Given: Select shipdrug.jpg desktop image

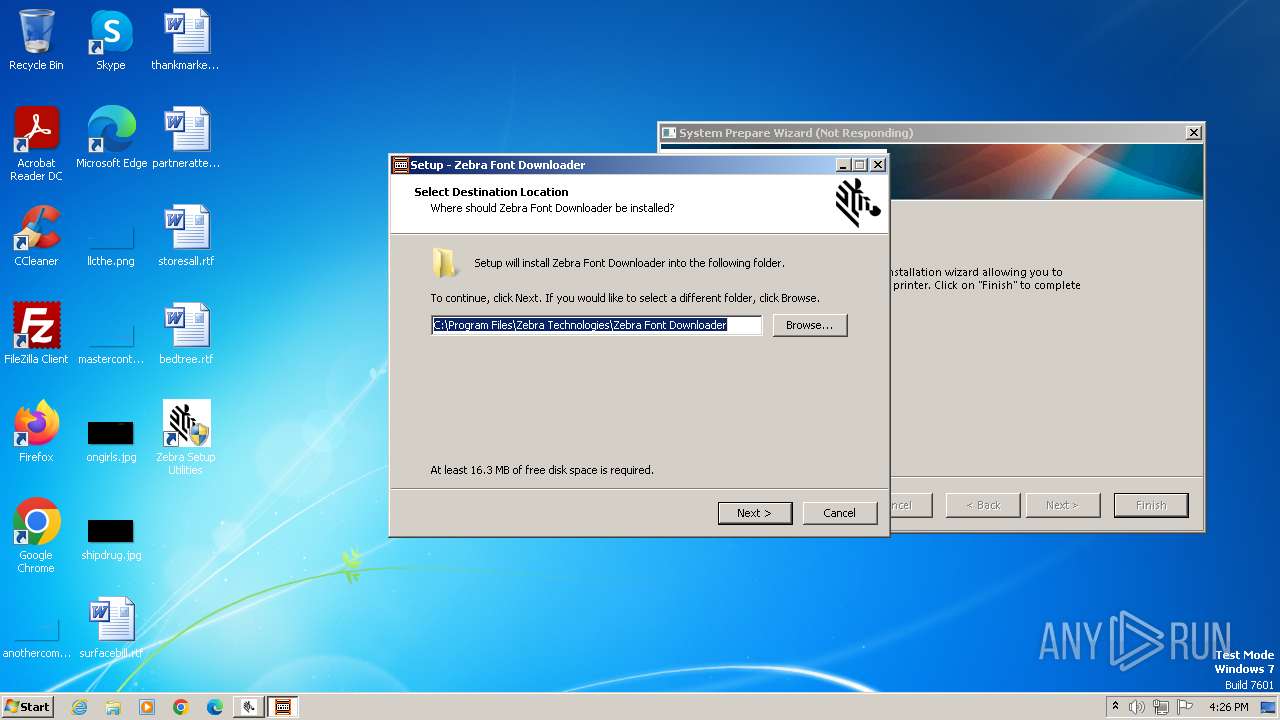Looking at the screenshot, I should click(111, 539).
